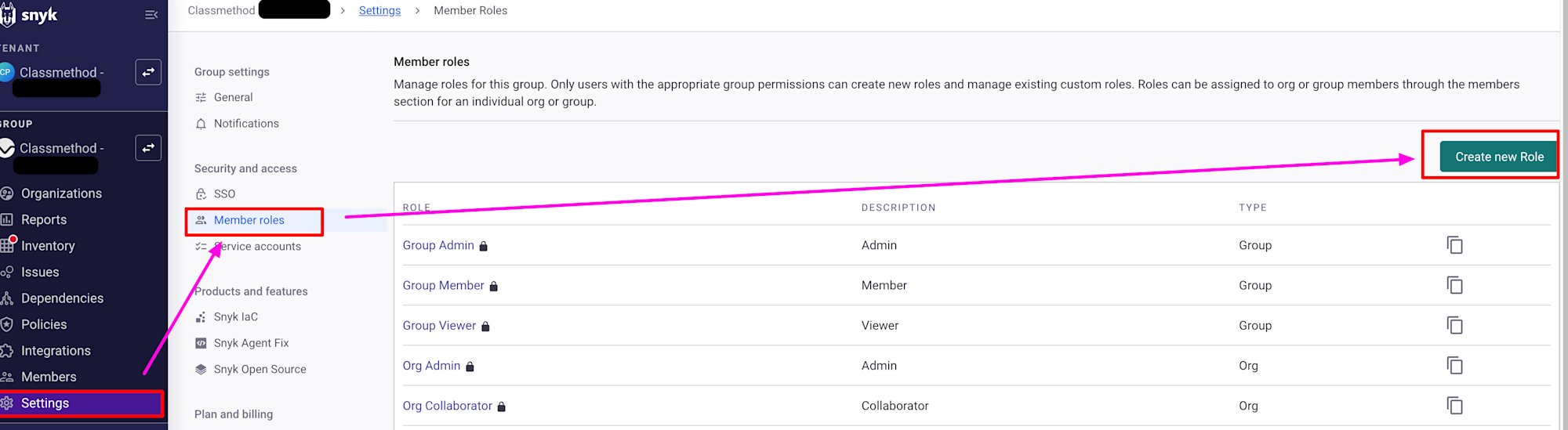1568x430 pixels.
Task: Open SSO settings
Action: tap(224, 193)
